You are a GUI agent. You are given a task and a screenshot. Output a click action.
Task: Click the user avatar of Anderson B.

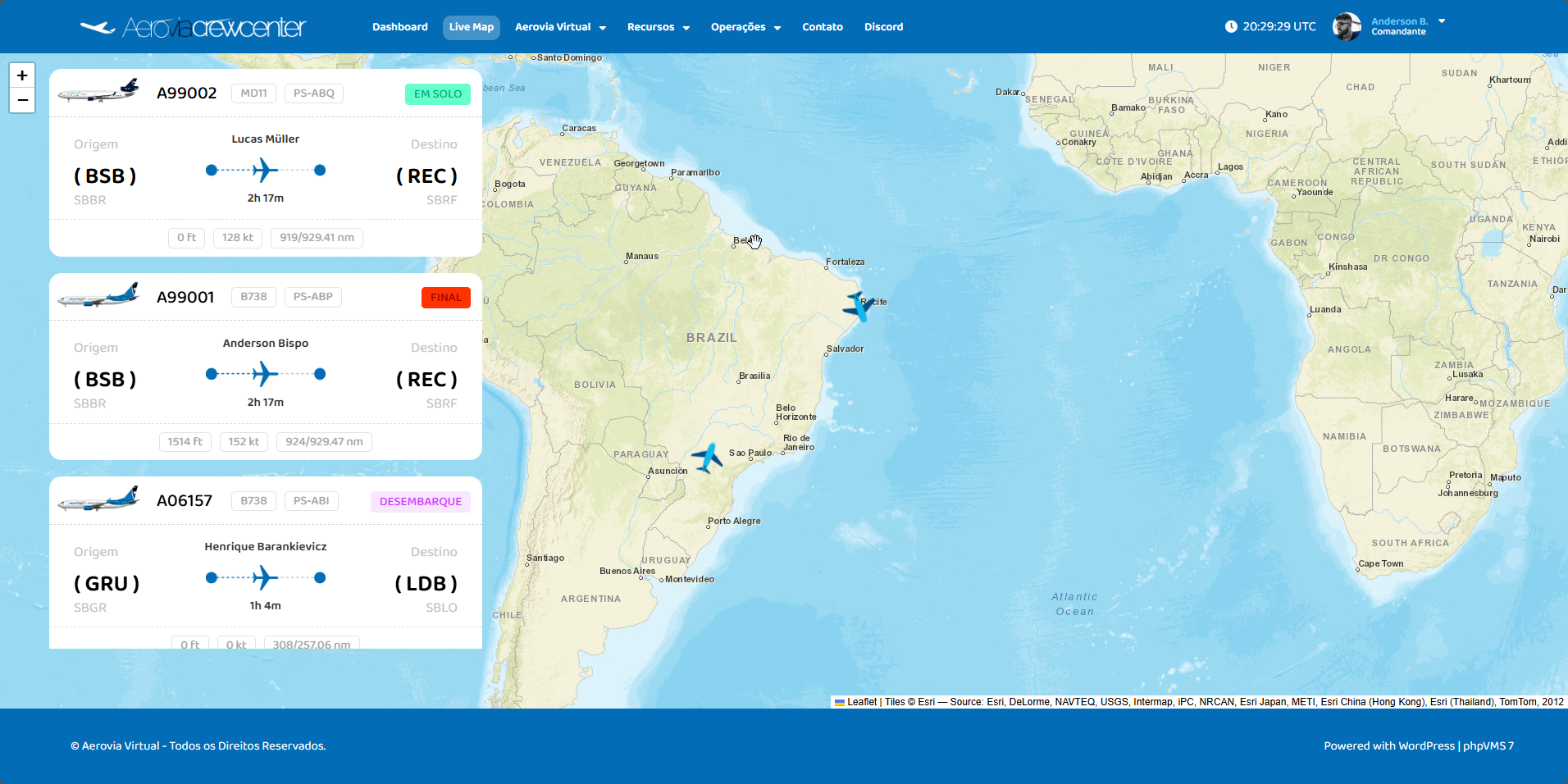point(1347,26)
